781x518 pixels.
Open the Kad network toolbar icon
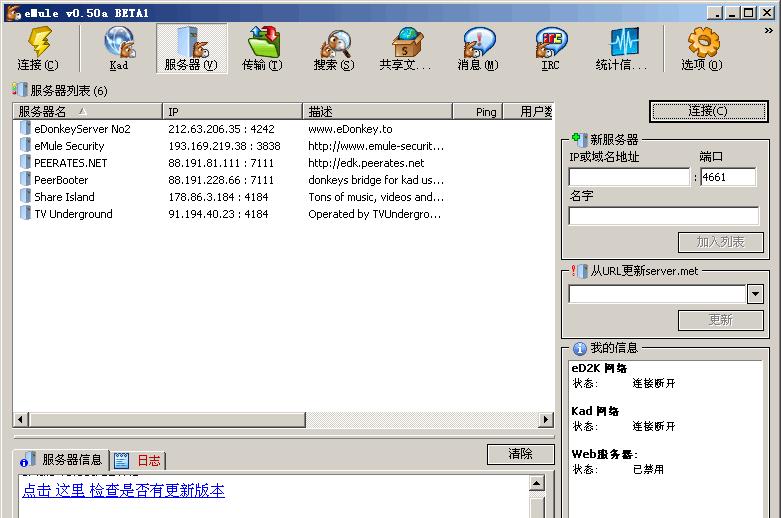119,41
